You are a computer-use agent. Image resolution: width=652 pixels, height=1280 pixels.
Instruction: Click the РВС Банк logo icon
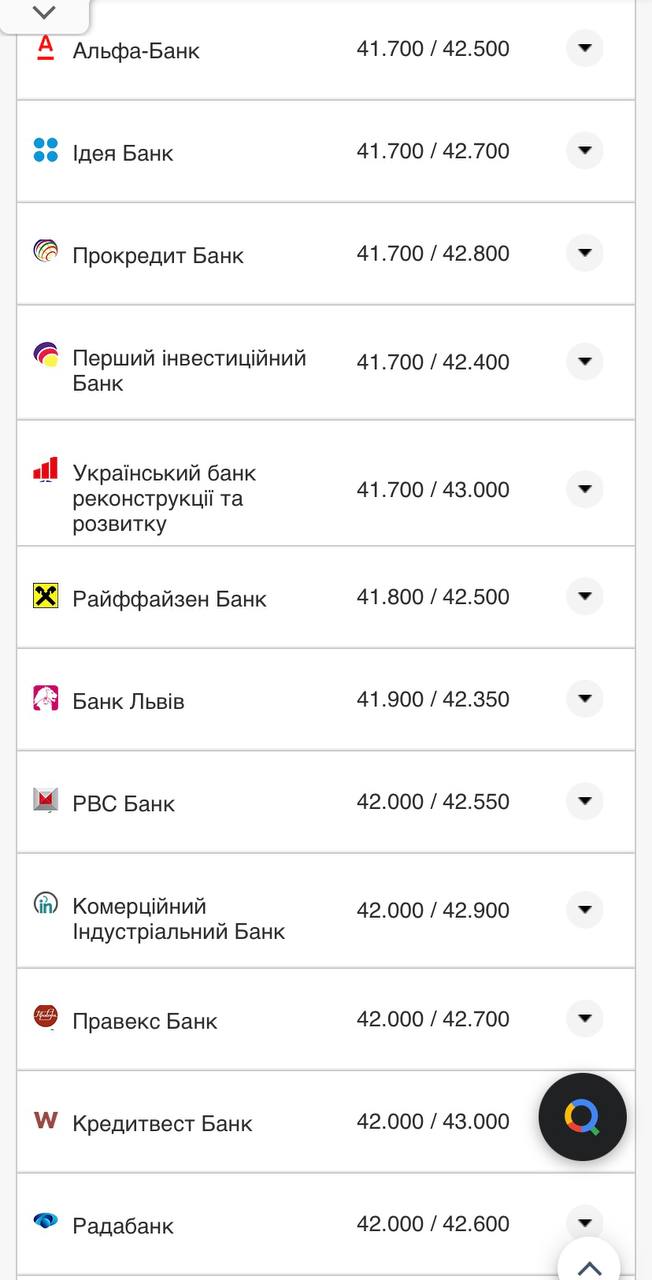point(44,801)
